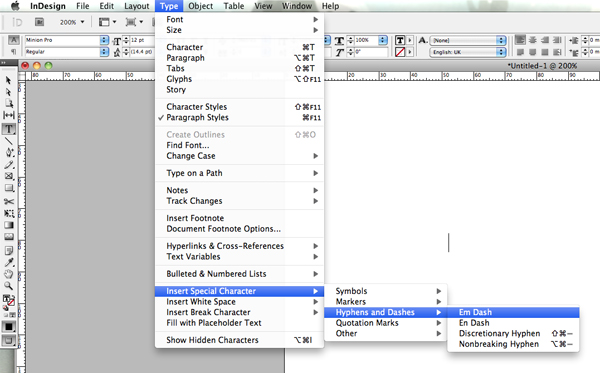Expand the Font submenu
The image size is (600, 373).
(240, 19)
